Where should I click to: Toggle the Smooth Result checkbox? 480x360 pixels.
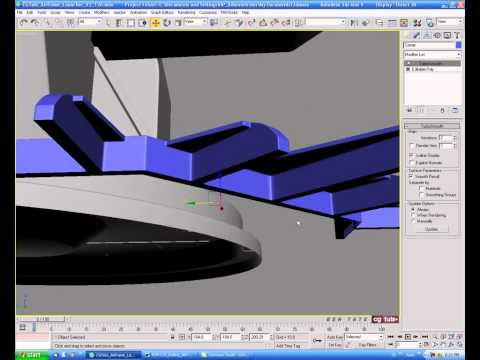pos(411,176)
